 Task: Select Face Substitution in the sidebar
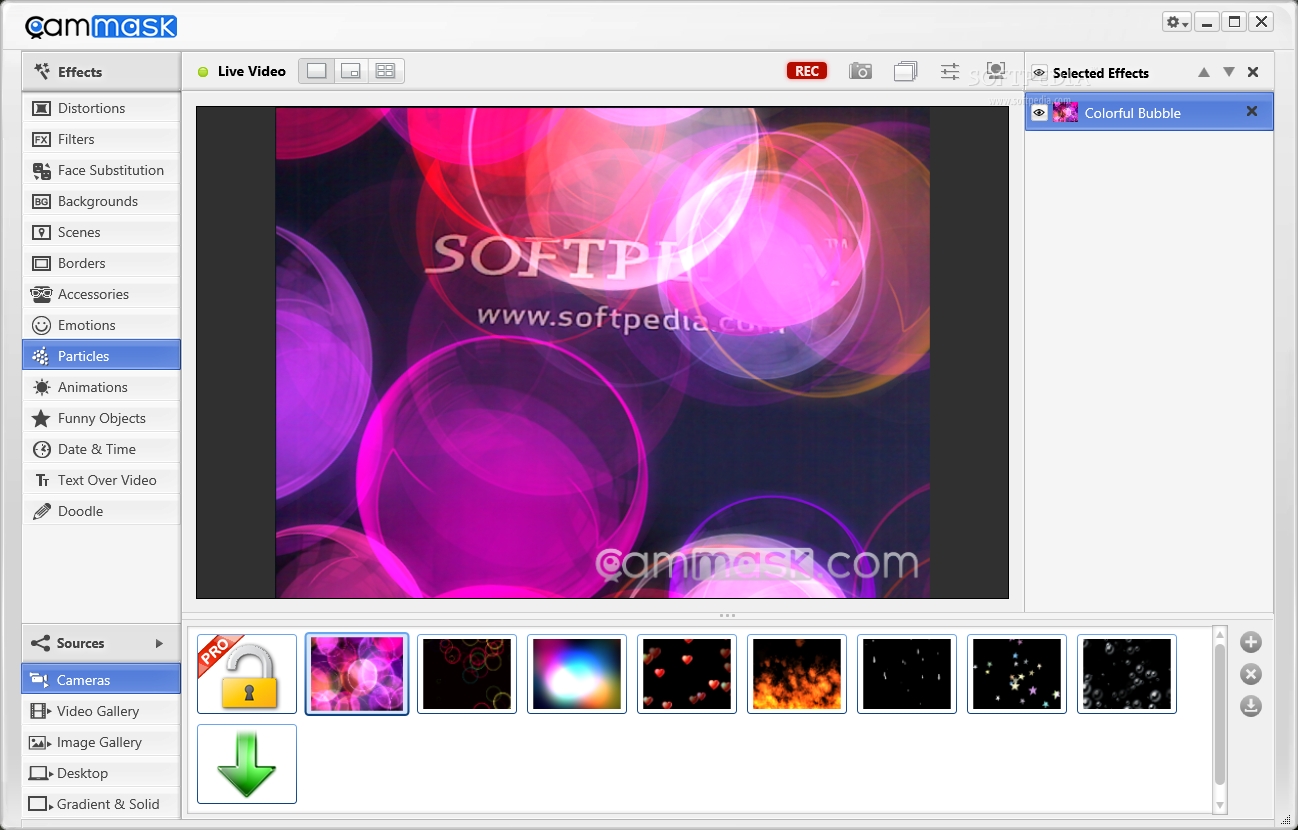(x=101, y=170)
